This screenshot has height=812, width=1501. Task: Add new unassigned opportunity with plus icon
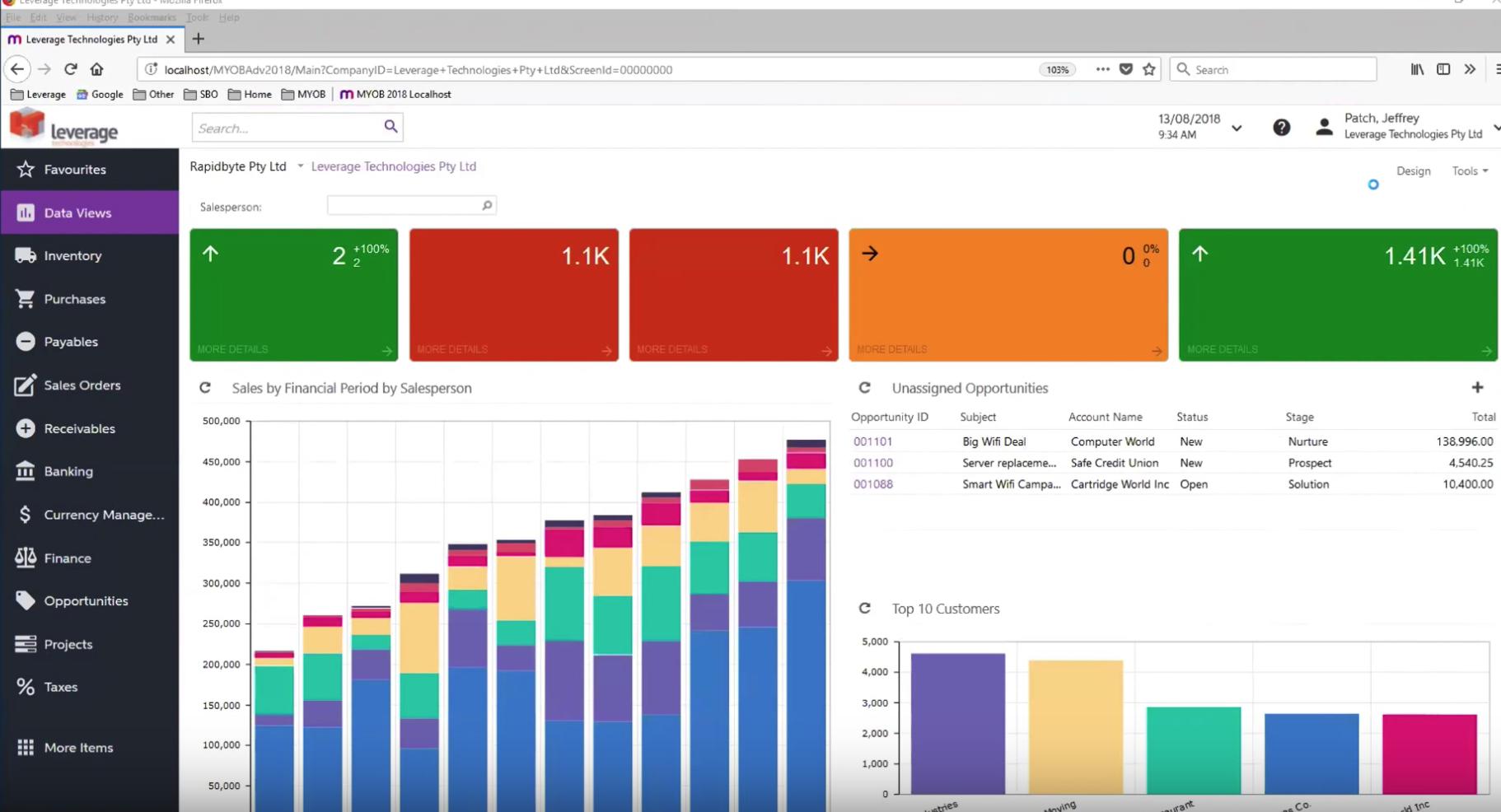click(1477, 387)
